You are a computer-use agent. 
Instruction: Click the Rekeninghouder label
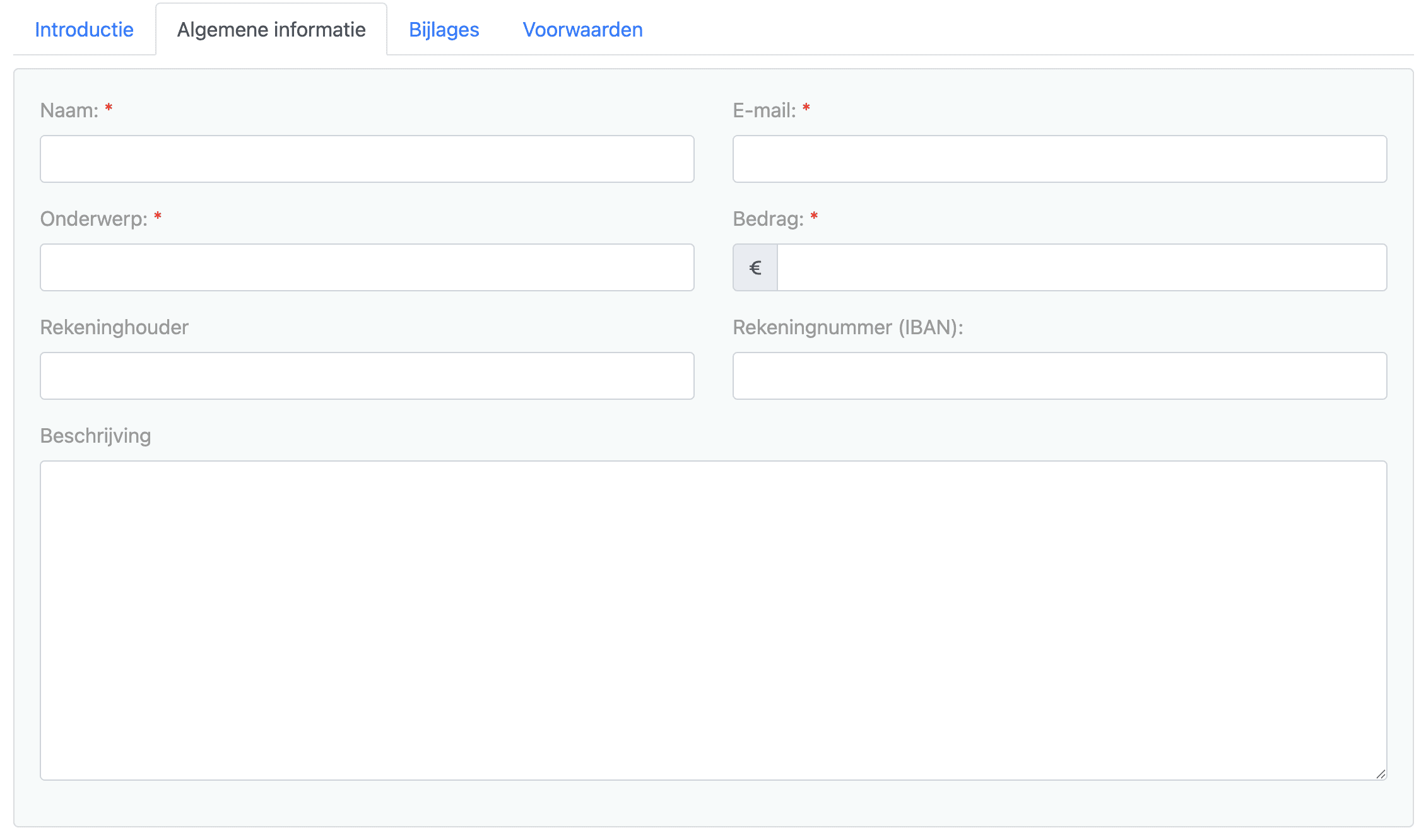pos(114,327)
